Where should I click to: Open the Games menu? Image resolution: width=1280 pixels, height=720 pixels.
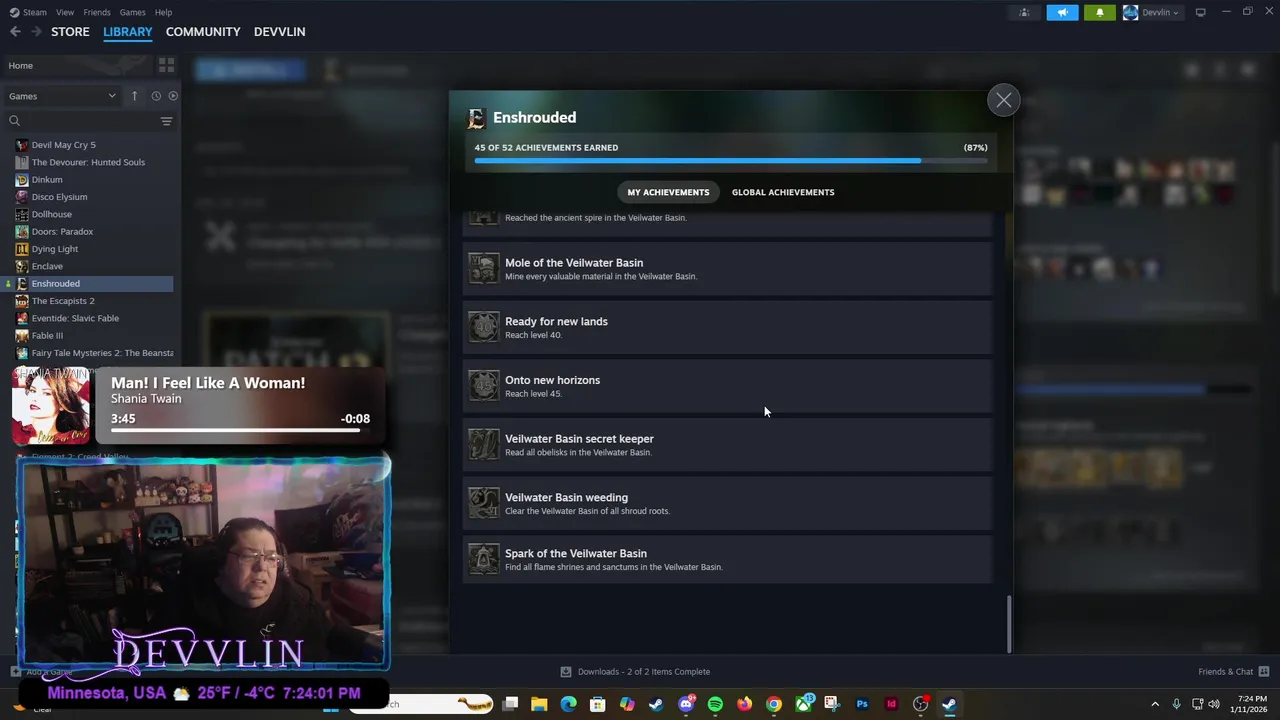(x=132, y=12)
